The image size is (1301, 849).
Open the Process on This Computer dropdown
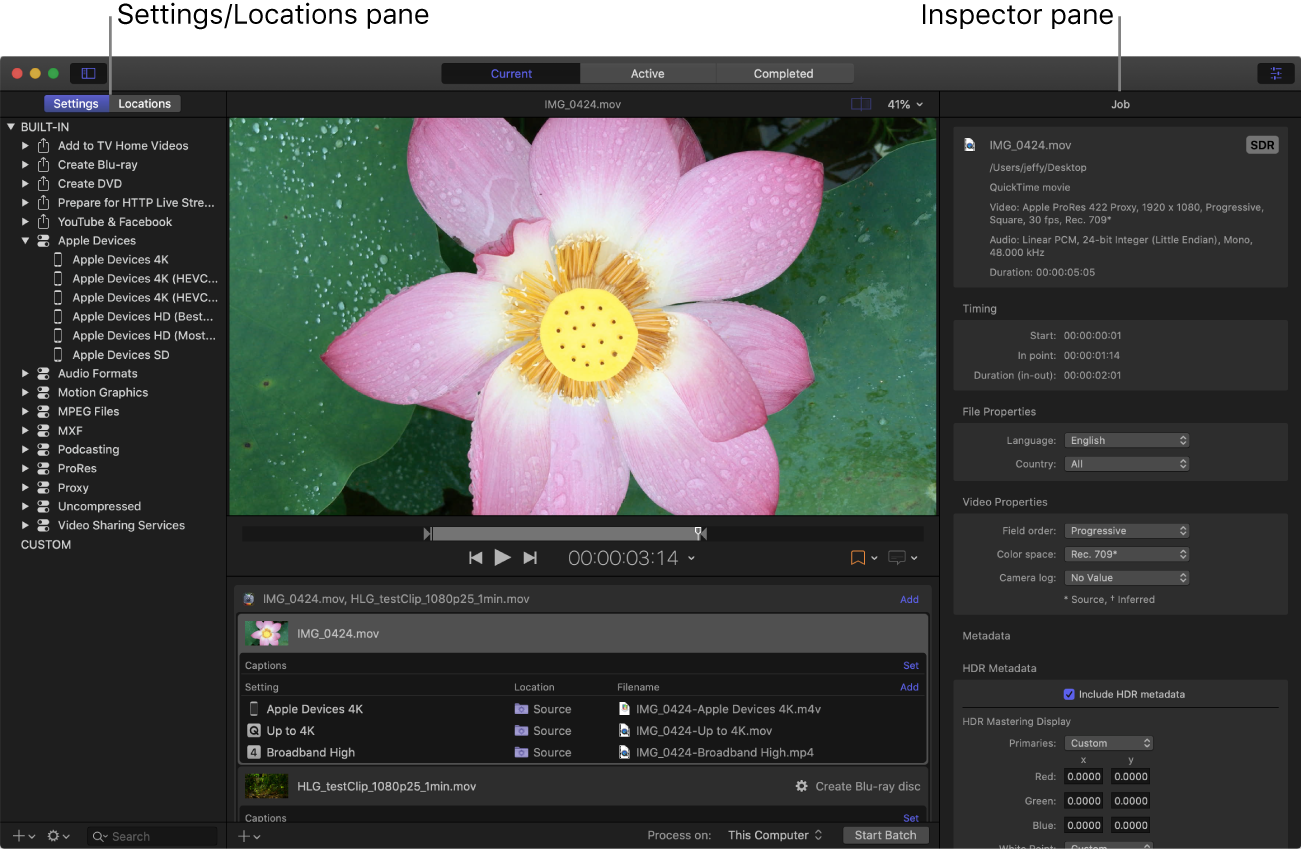click(x=774, y=834)
